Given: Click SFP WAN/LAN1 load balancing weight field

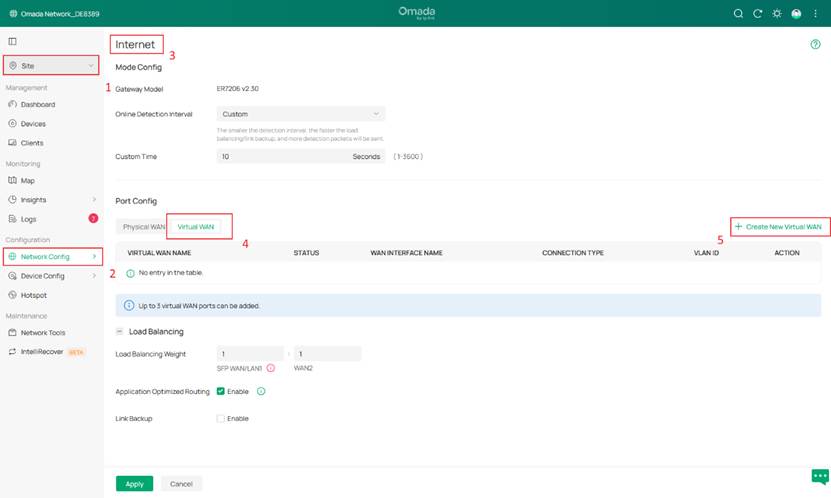Looking at the screenshot, I should tap(250, 354).
